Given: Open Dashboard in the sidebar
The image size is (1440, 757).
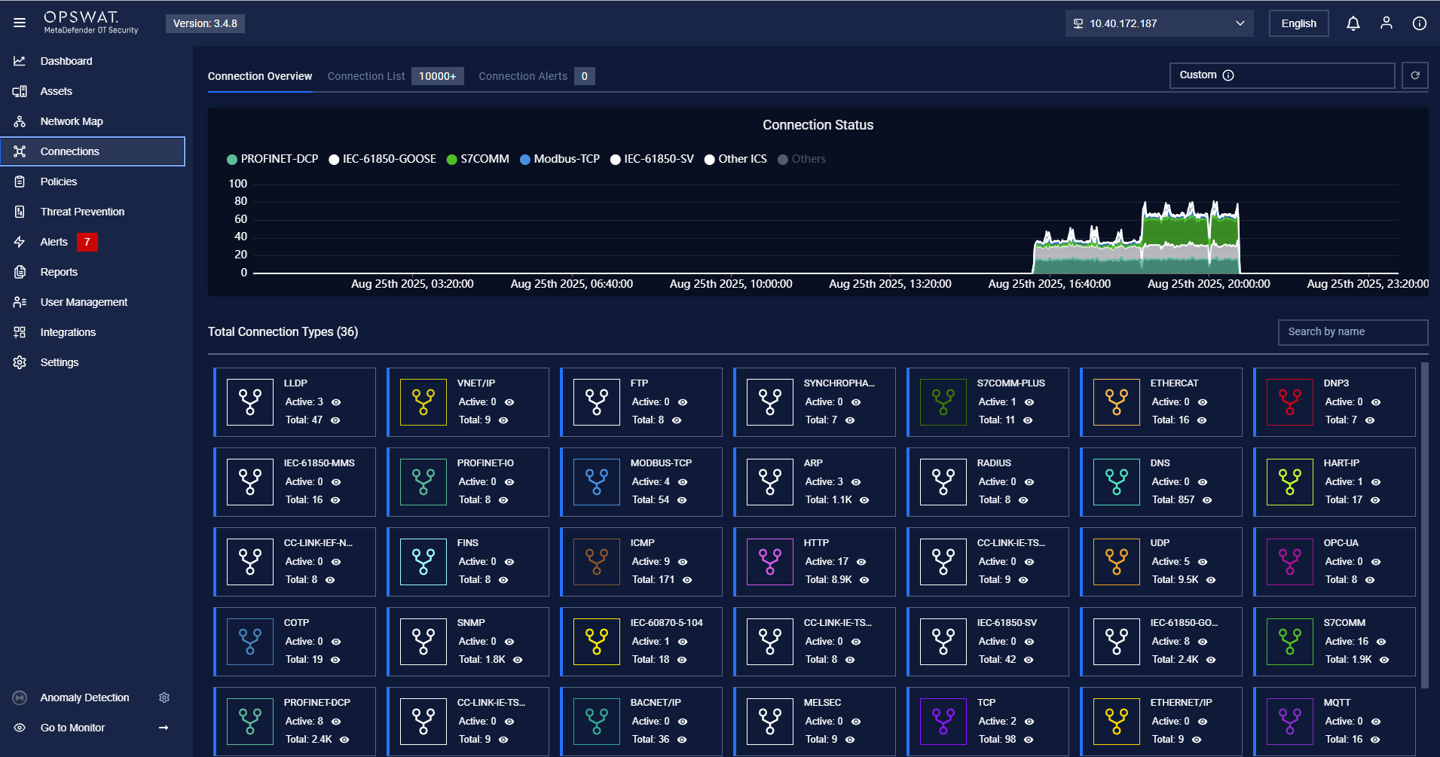Looking at the screenshot, I should point(93,61).
